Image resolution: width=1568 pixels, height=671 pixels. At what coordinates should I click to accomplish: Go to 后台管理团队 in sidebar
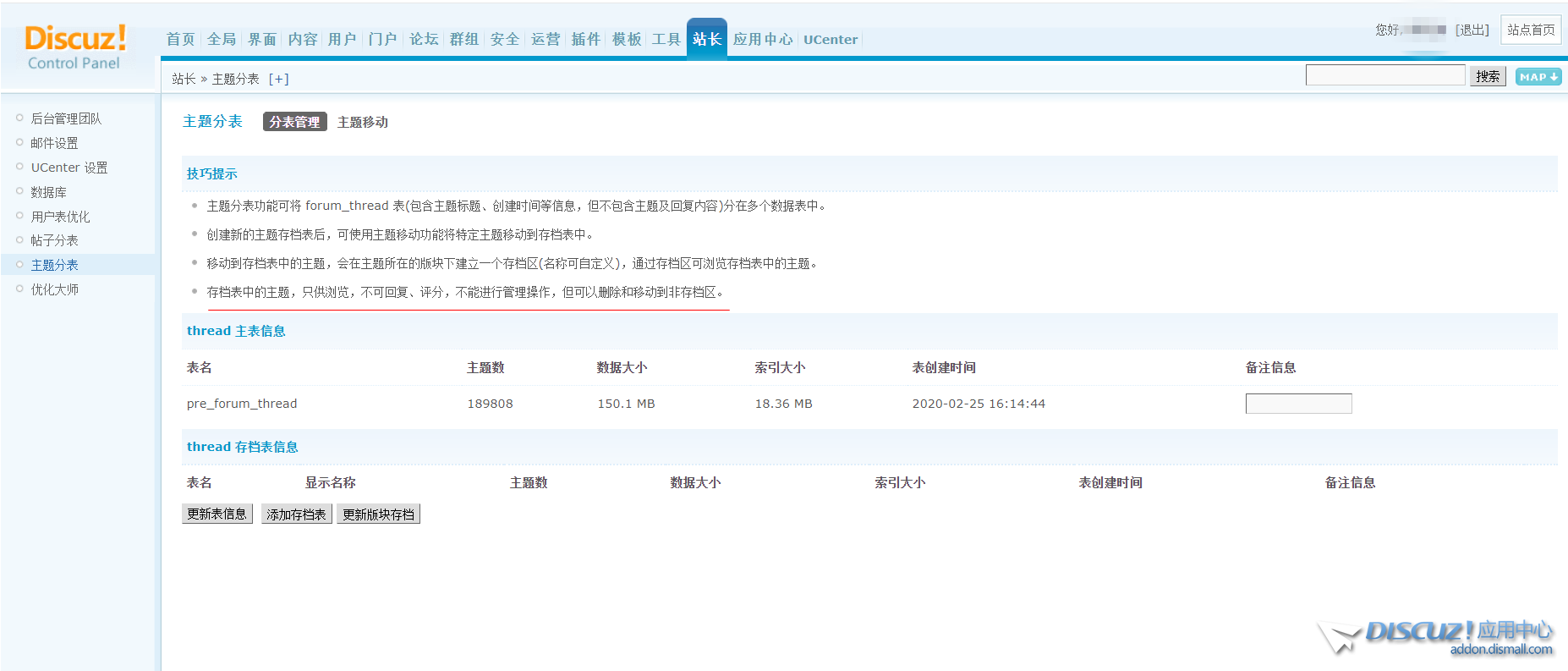pos(66,118)
